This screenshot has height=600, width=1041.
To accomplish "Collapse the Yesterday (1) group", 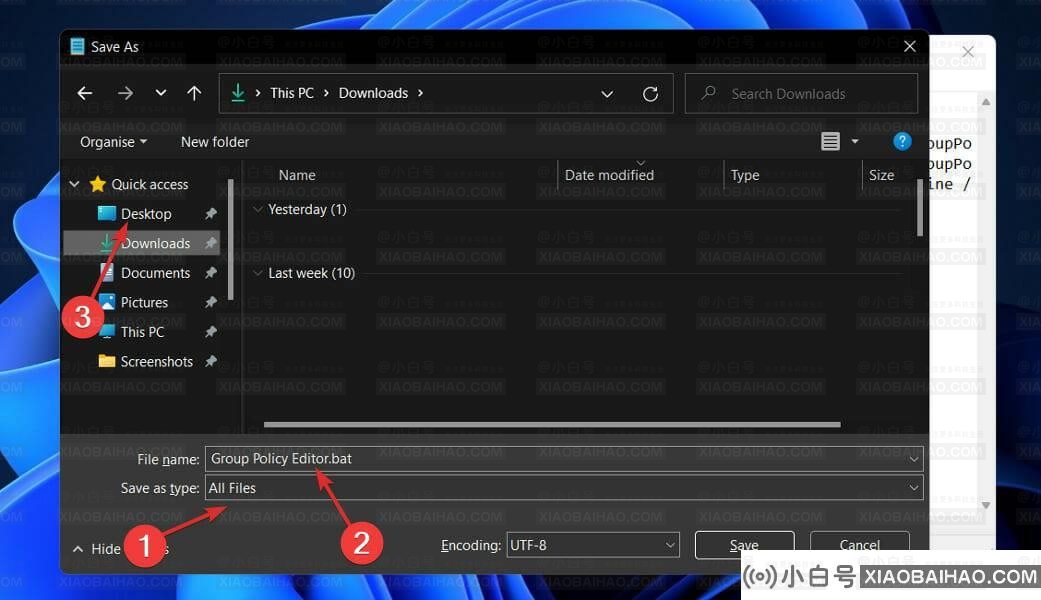I will point(258,209).
